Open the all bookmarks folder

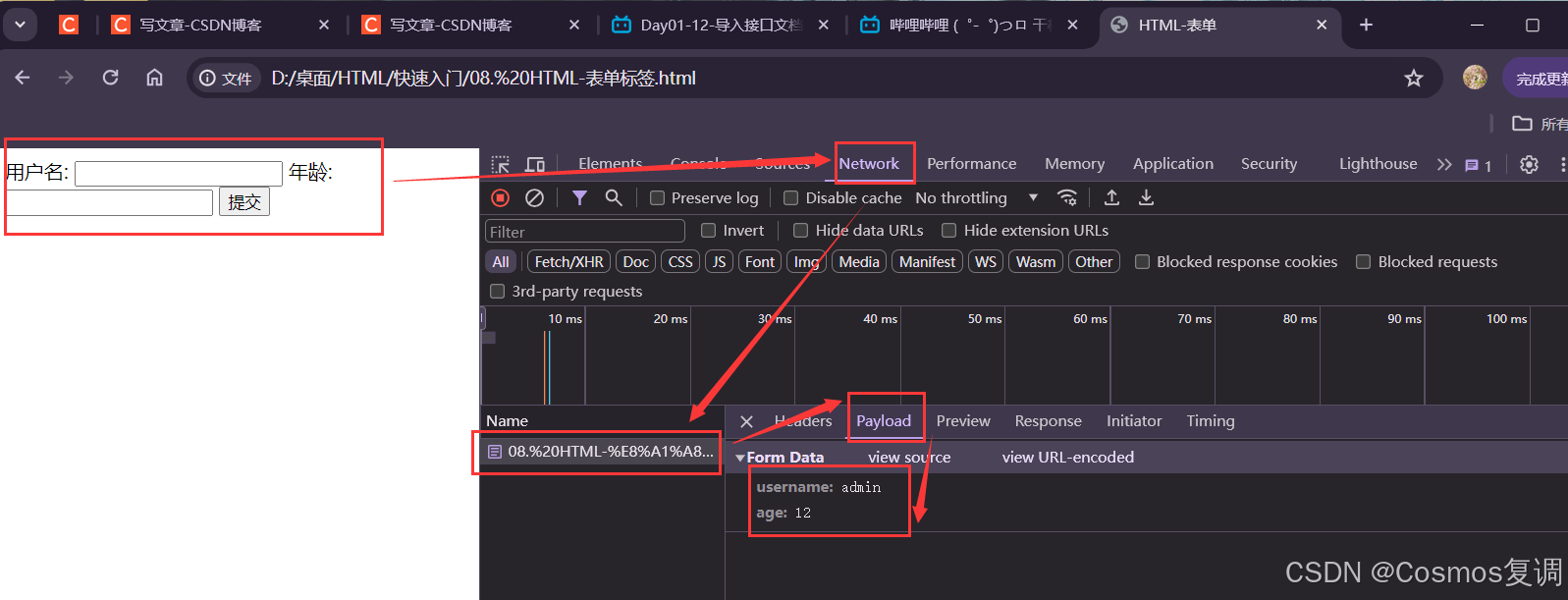click(1540, 124)
